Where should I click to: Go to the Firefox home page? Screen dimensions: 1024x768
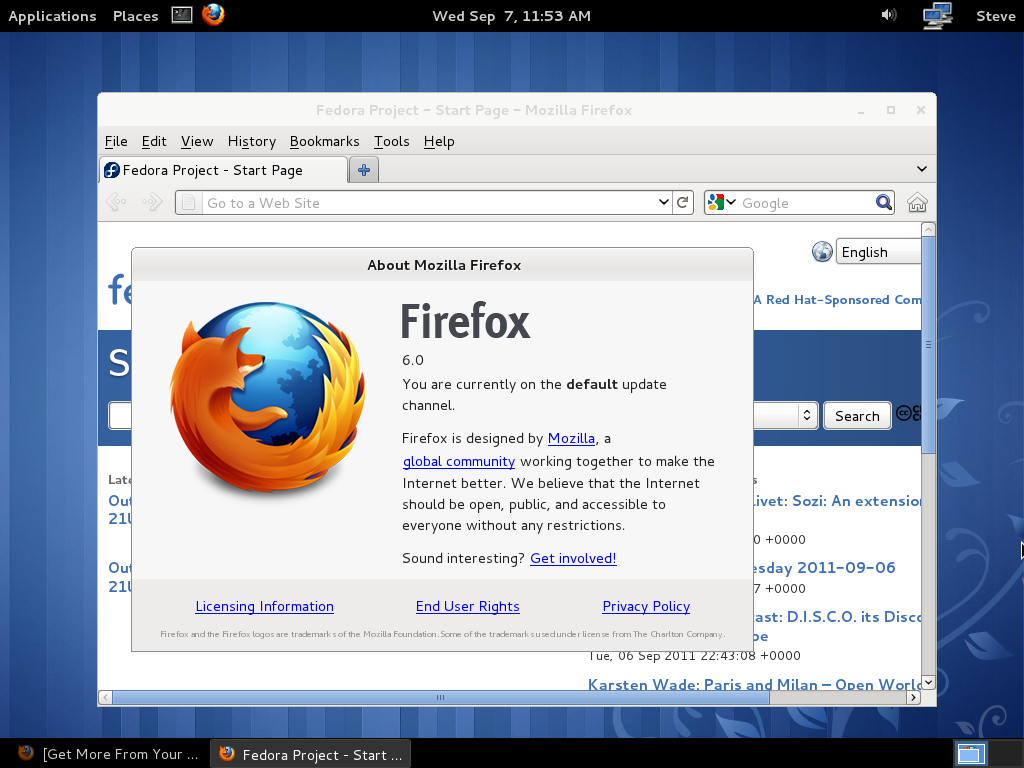pos(918,202)
